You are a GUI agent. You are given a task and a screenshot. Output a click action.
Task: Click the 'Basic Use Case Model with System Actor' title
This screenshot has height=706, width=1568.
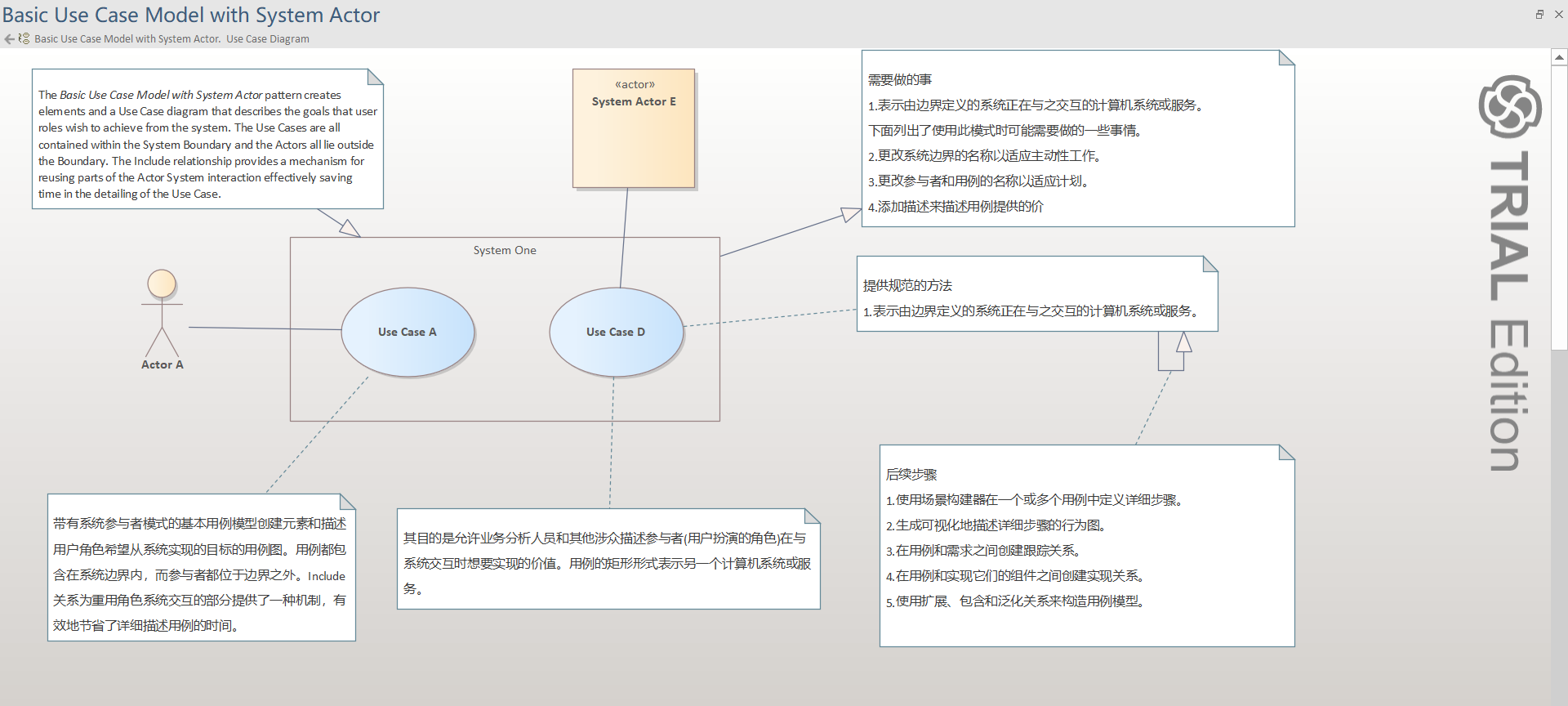click(191, 16)
